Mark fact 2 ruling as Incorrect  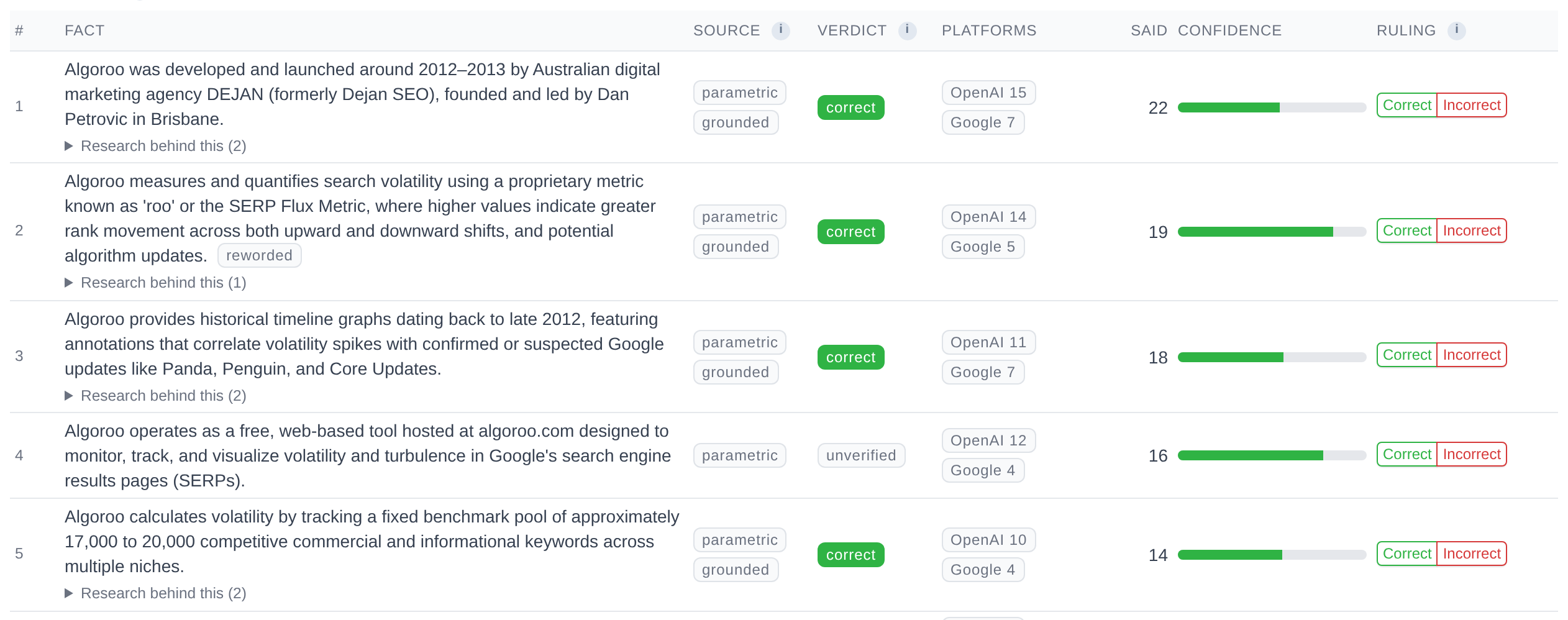[x=1472, y=230]
